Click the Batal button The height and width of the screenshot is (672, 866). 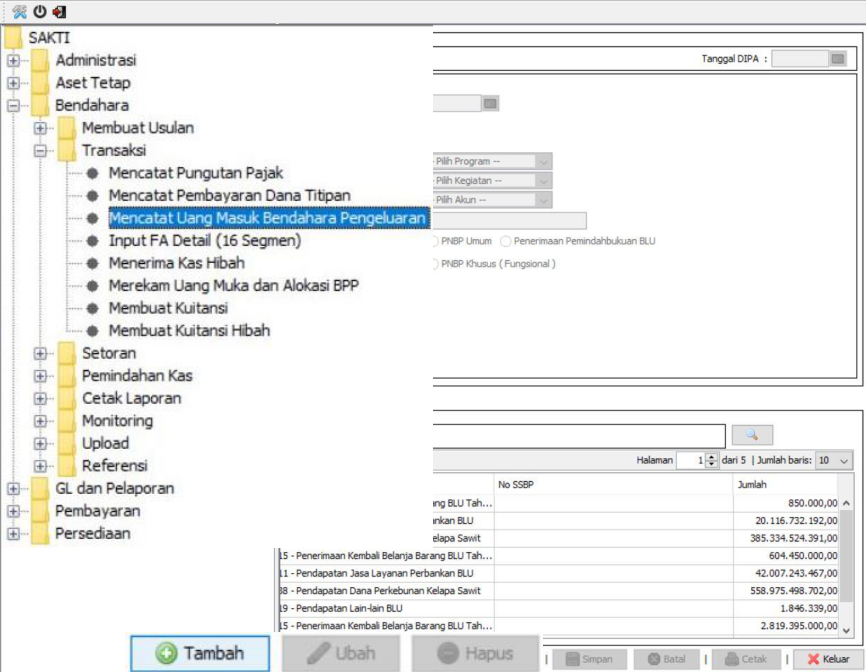667,660
